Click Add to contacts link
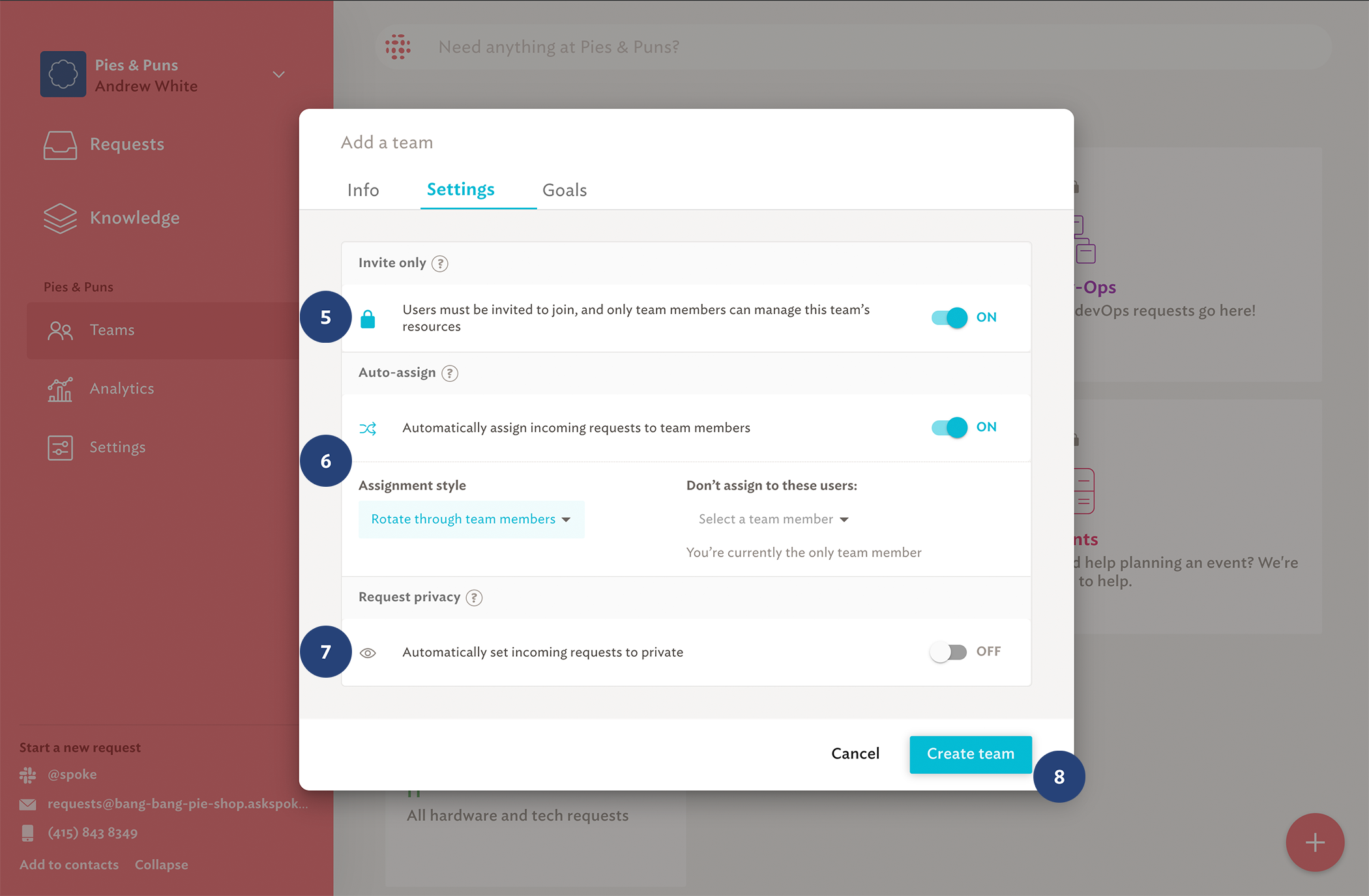1369x896 pixels. (69, 865)
